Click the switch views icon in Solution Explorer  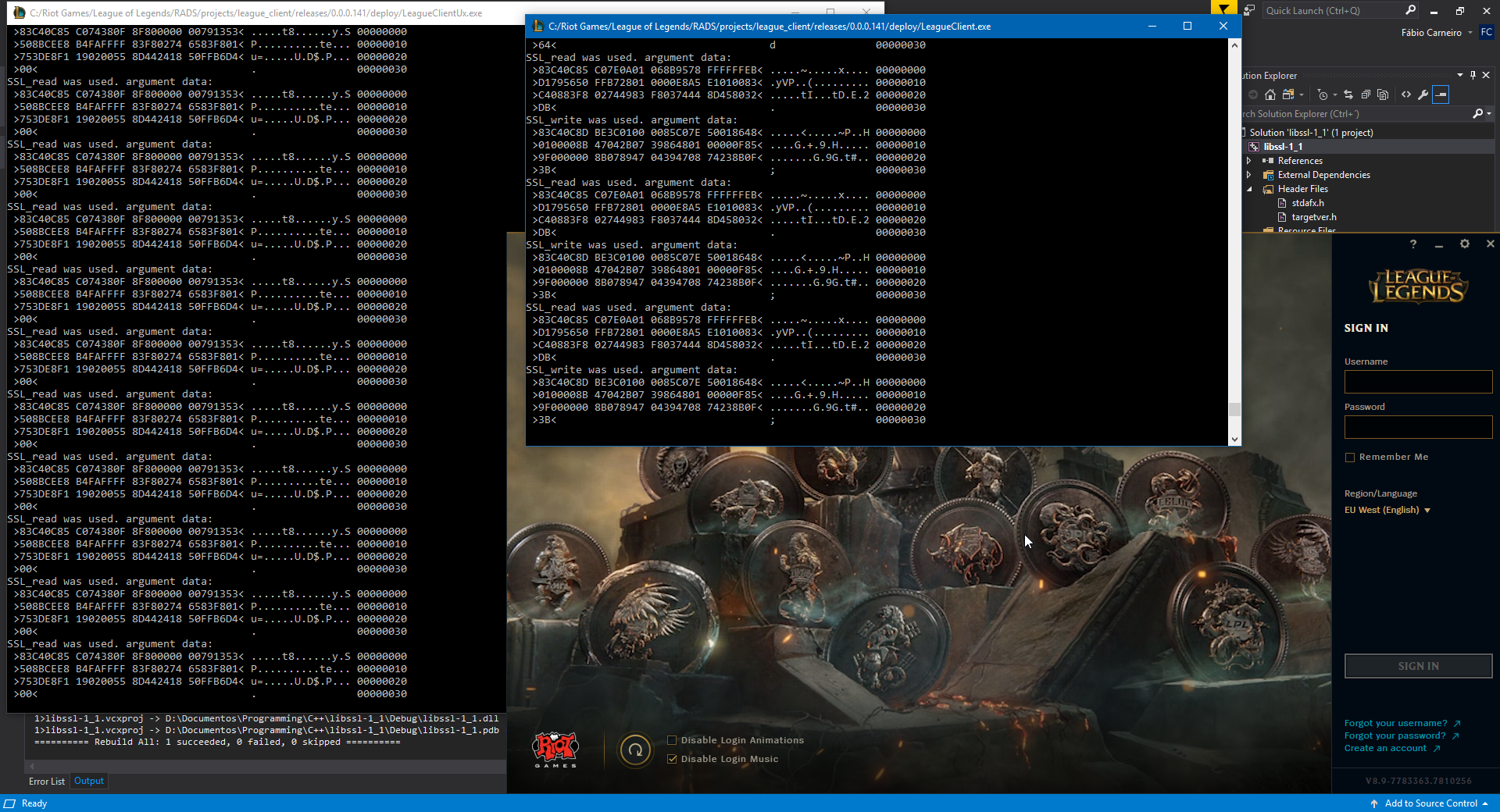(1287, 94)
